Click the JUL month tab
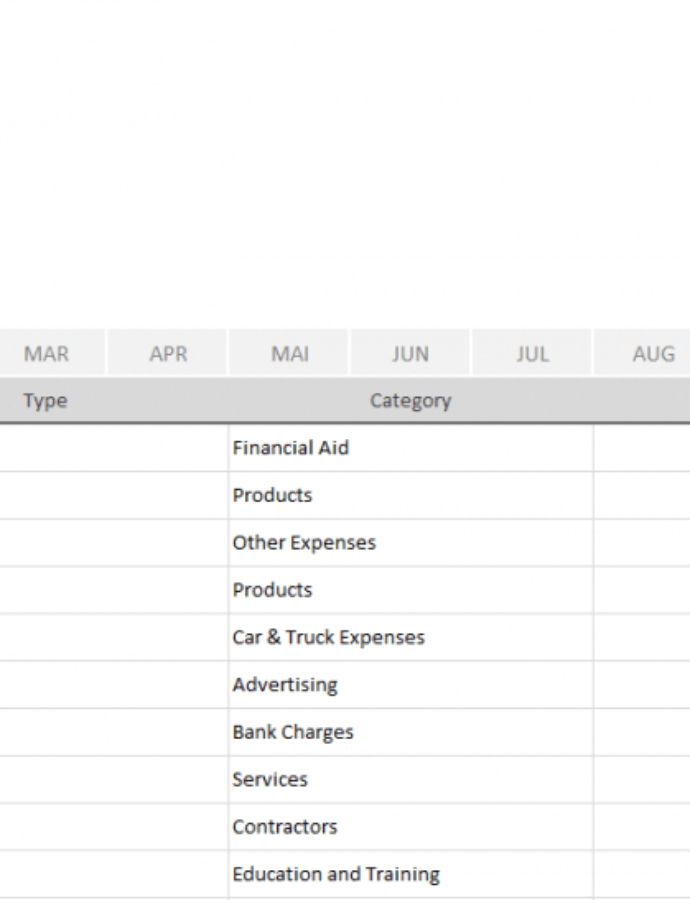 (532, 354)
